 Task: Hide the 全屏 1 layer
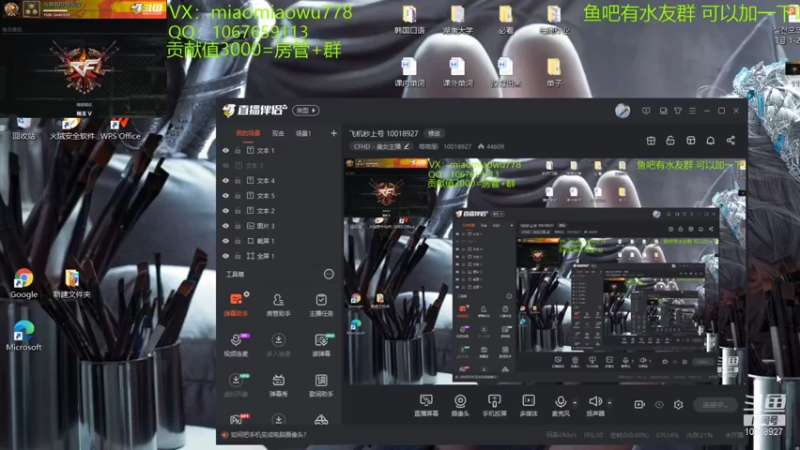[226, 256]
